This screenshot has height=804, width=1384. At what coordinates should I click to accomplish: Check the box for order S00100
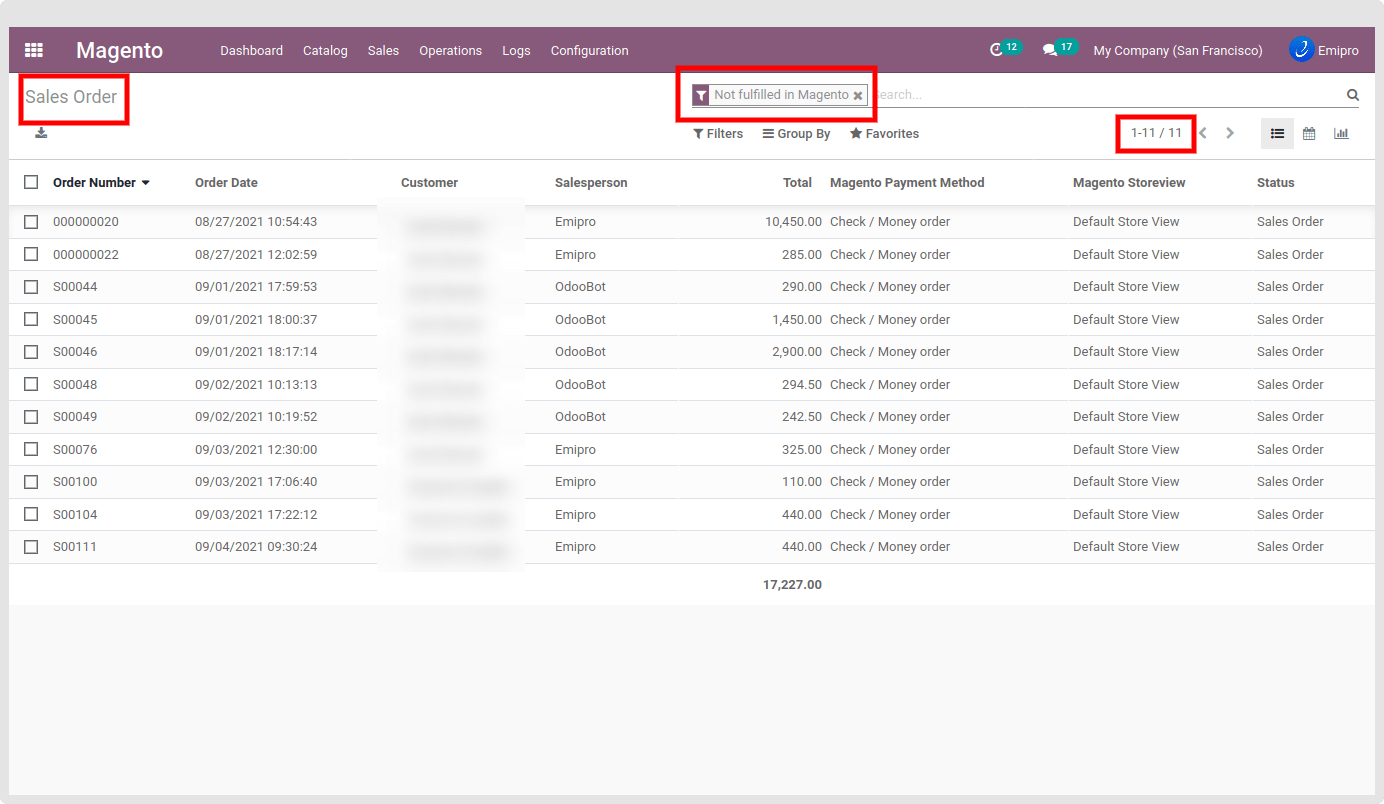tap(31, 482)
